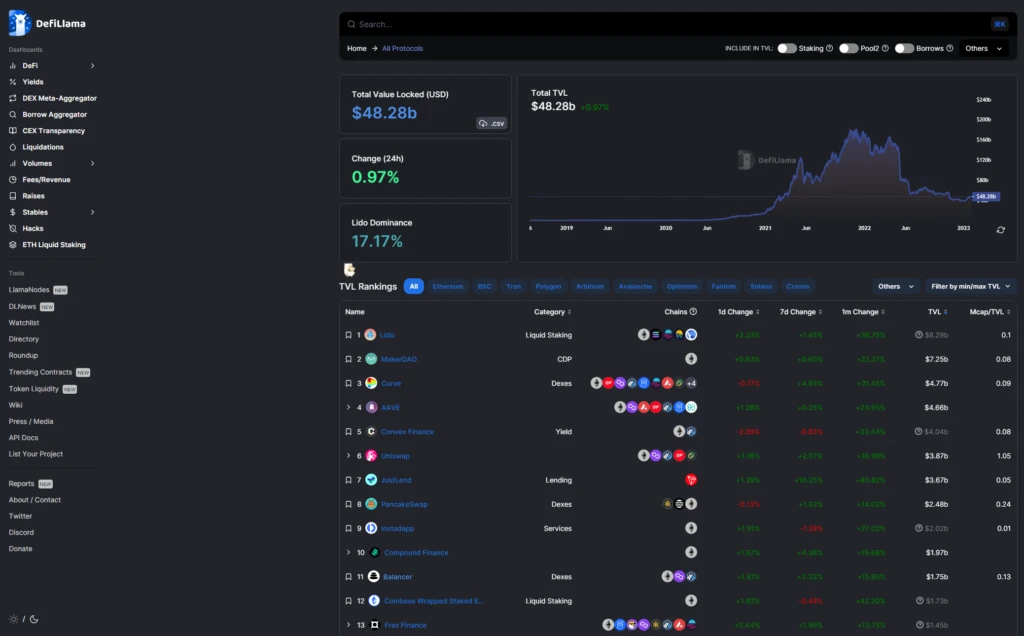The image size is (1024, 636).
Task: Open the Balancer protocol link
Action: point(398,577)
